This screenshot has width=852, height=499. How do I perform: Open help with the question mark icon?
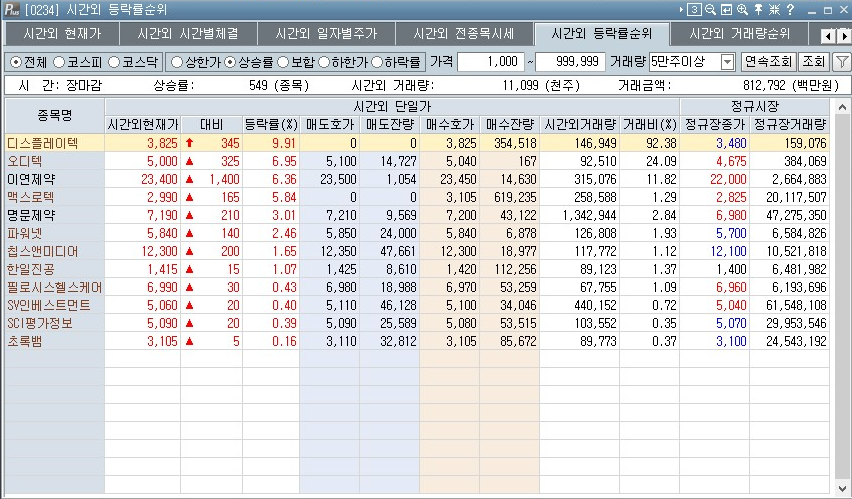coord(791,9)
